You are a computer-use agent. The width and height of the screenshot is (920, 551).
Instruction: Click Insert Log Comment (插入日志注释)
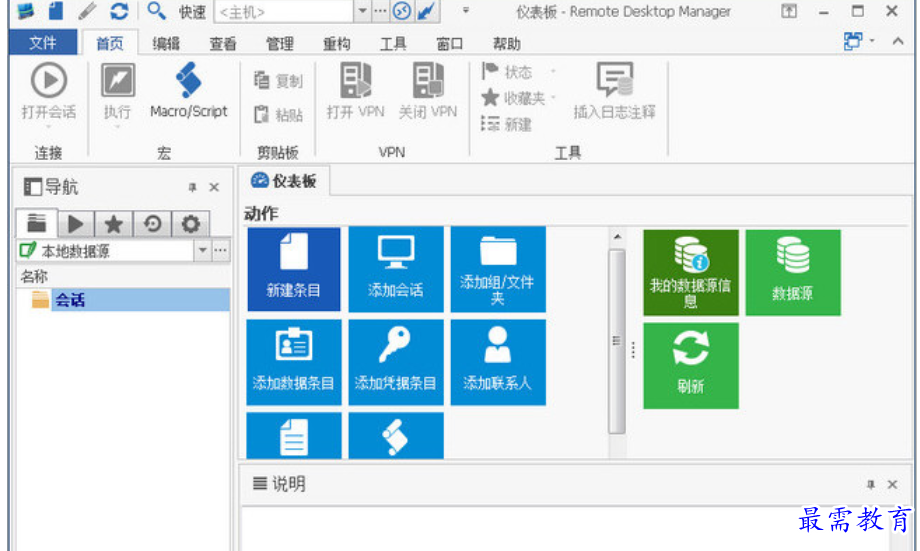pyautogui.click(x=614, y=91)
